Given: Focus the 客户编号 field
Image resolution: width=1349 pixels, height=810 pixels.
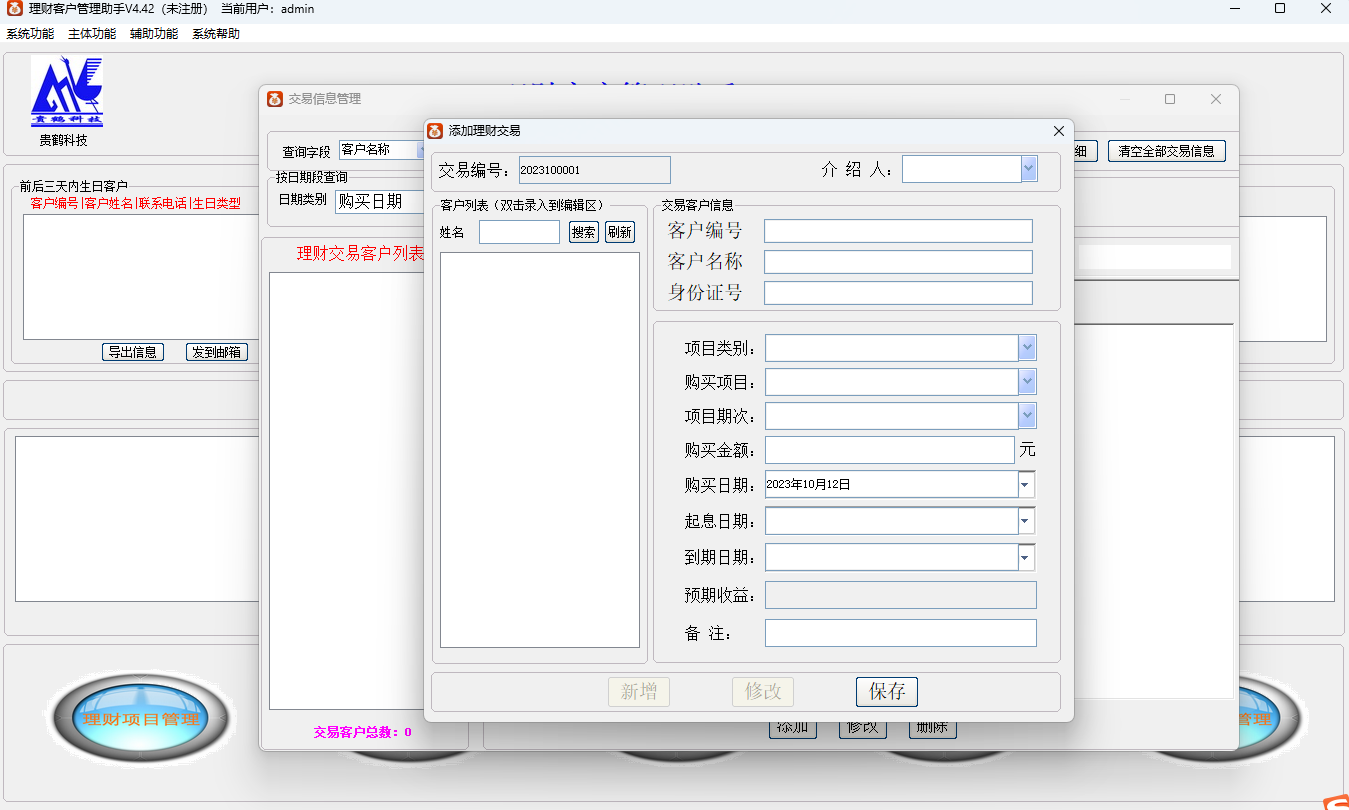Looking at the screenshot, I should pos(898,231).
